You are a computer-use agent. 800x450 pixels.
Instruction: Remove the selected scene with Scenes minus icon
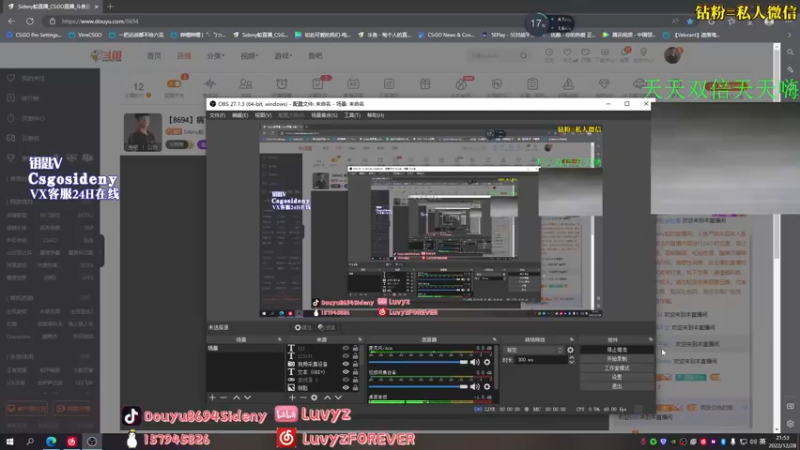tap(223, 397)
